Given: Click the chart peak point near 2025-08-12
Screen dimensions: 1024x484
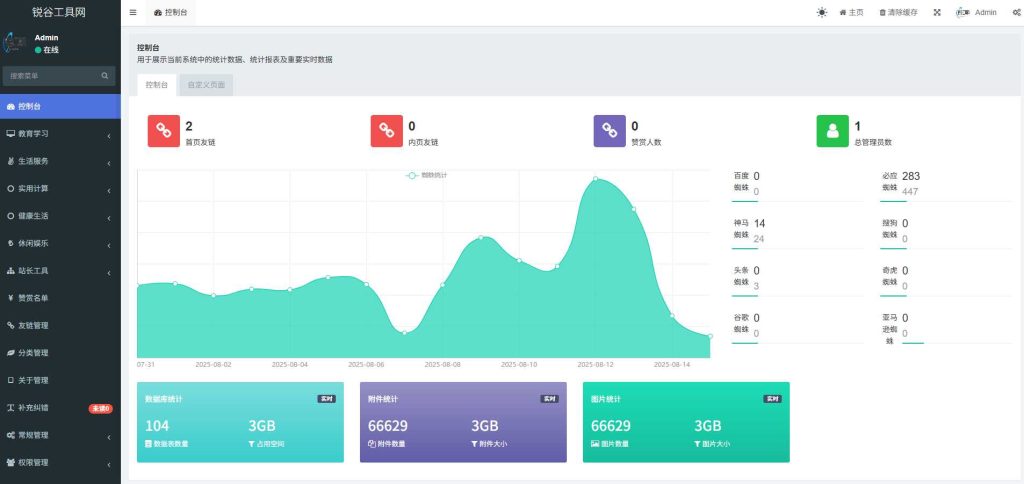Looking at the screenshot, I should point(595,178).
